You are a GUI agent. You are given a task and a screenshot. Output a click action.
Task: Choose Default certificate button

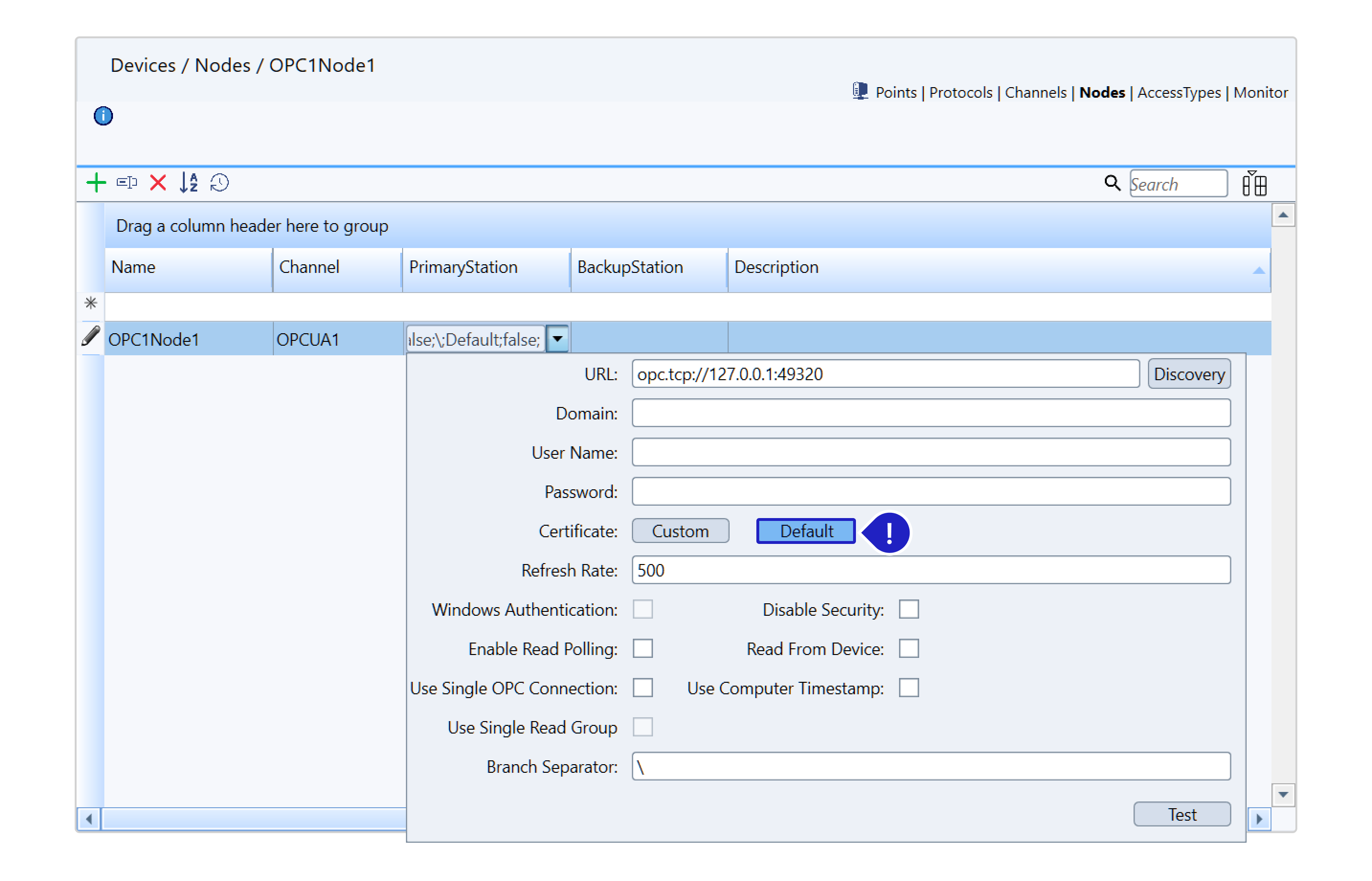(x=805, y=531)
